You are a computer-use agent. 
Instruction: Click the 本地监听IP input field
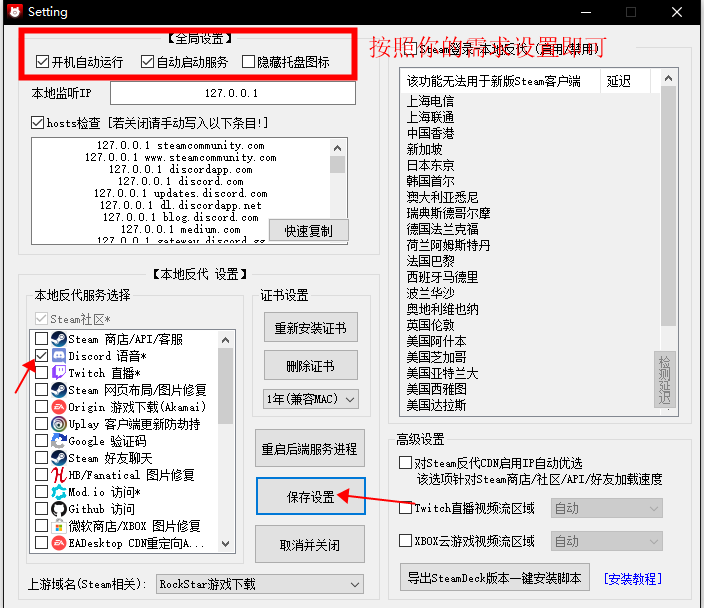coord(233,93)
